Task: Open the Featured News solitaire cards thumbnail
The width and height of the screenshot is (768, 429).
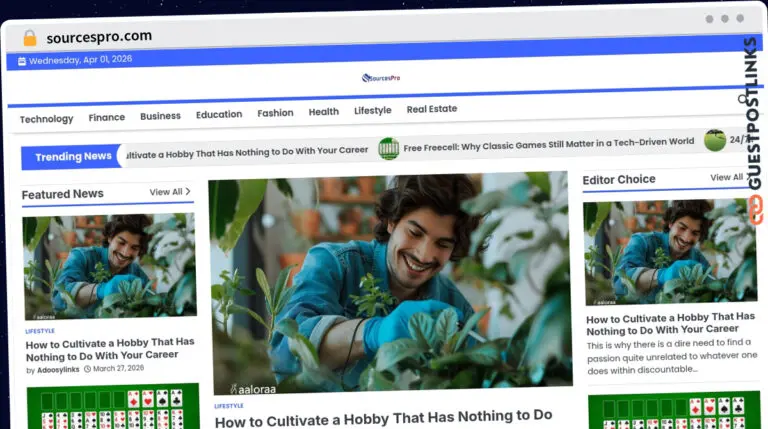Action: click(x=113, y=406)
